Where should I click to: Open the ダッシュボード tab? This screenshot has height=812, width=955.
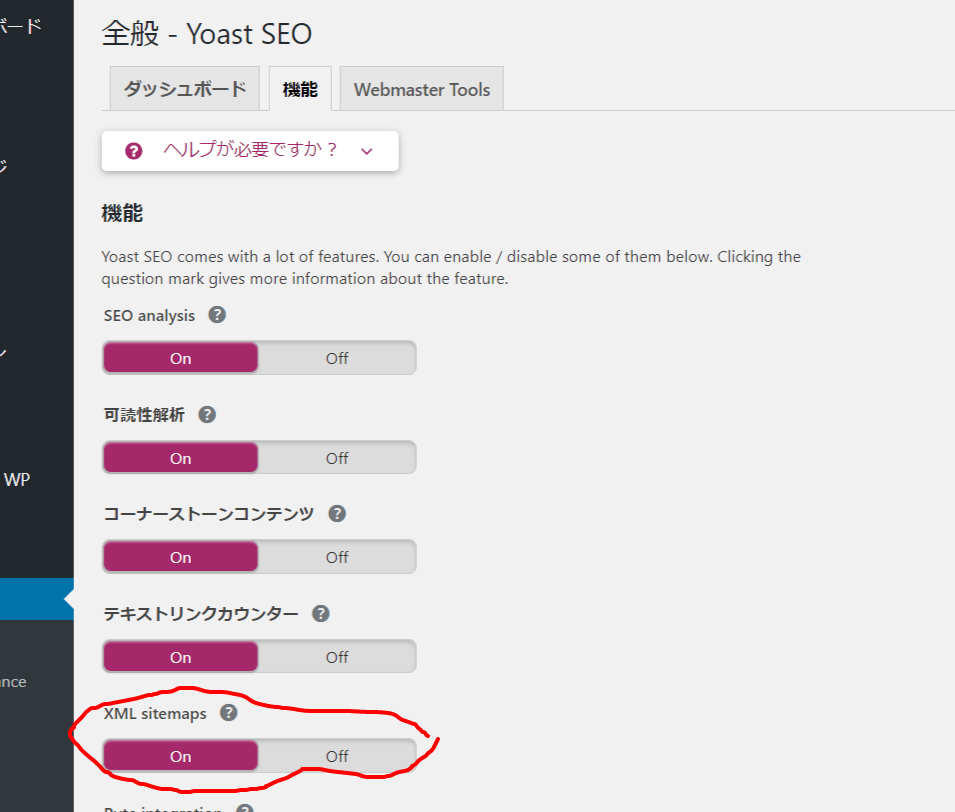185,89
